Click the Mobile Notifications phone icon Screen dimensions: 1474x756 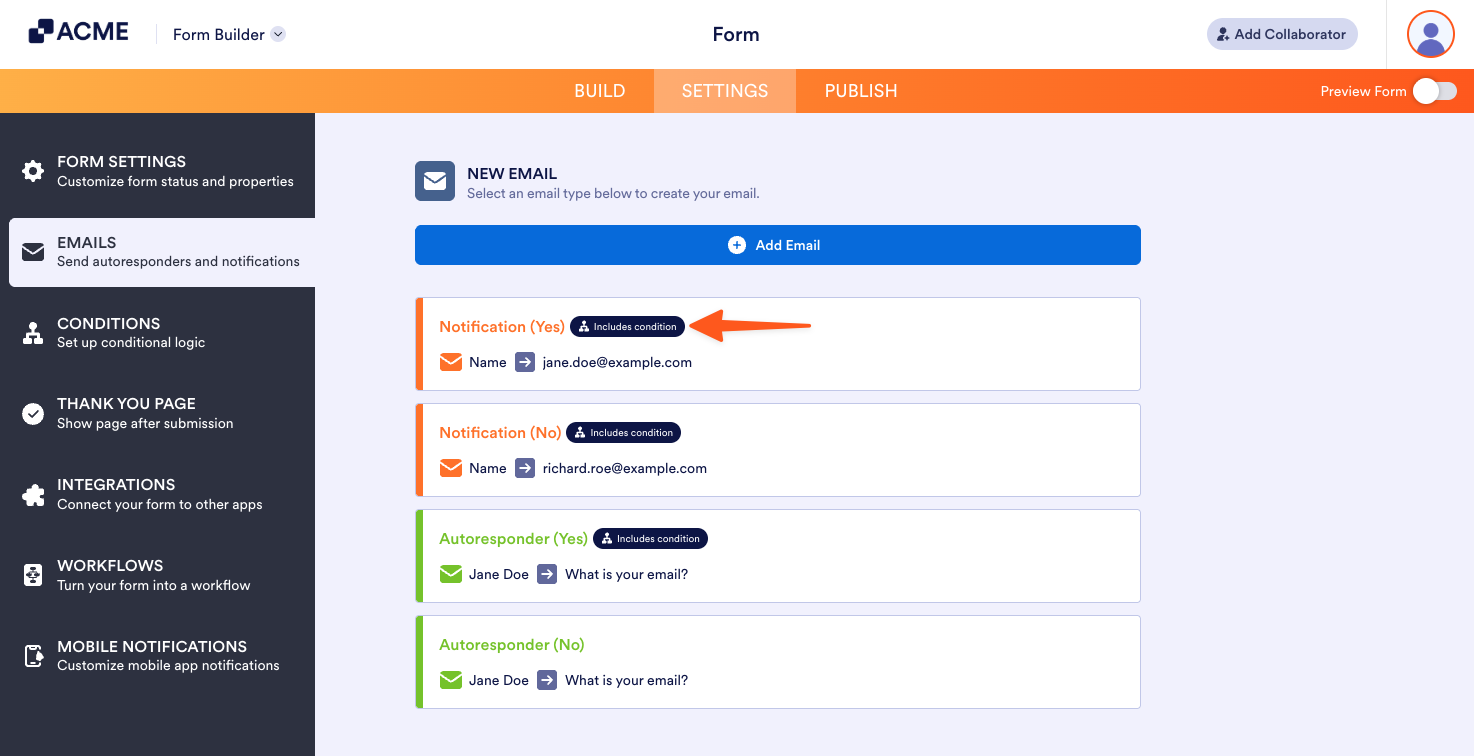[x=33, y=656]
